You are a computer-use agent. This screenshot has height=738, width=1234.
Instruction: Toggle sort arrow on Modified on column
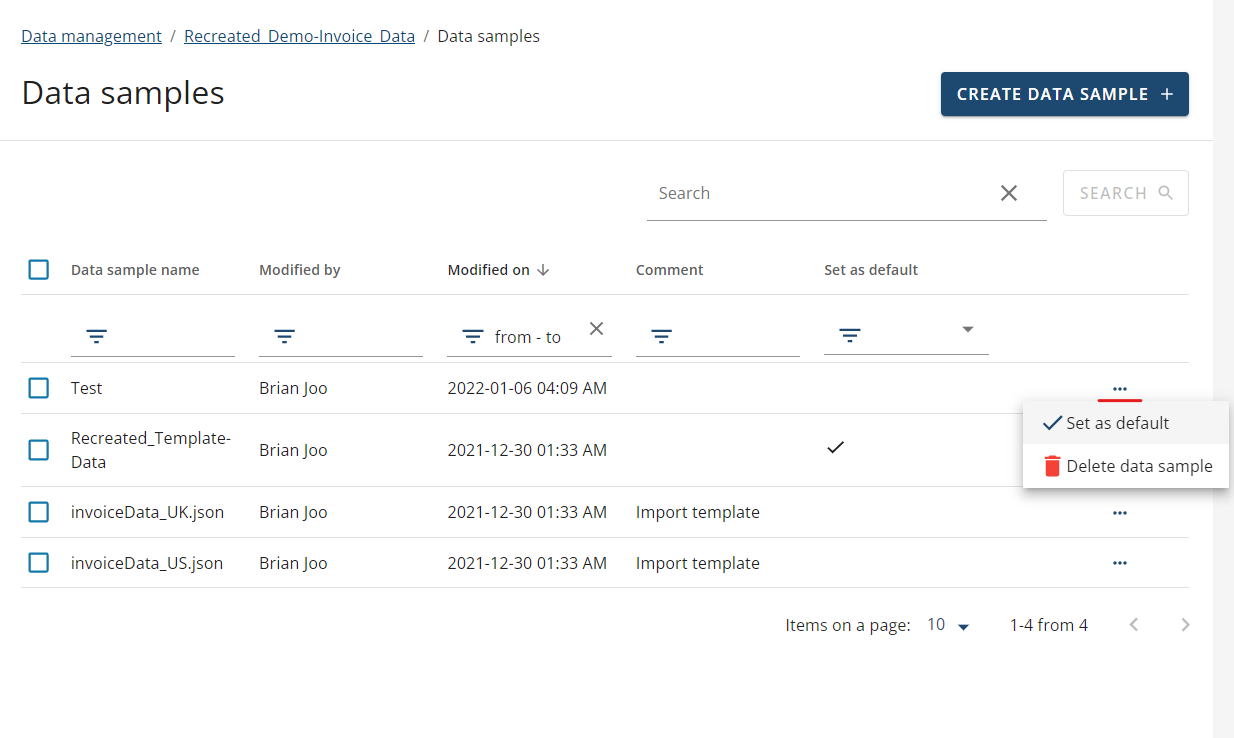(543, 270)
